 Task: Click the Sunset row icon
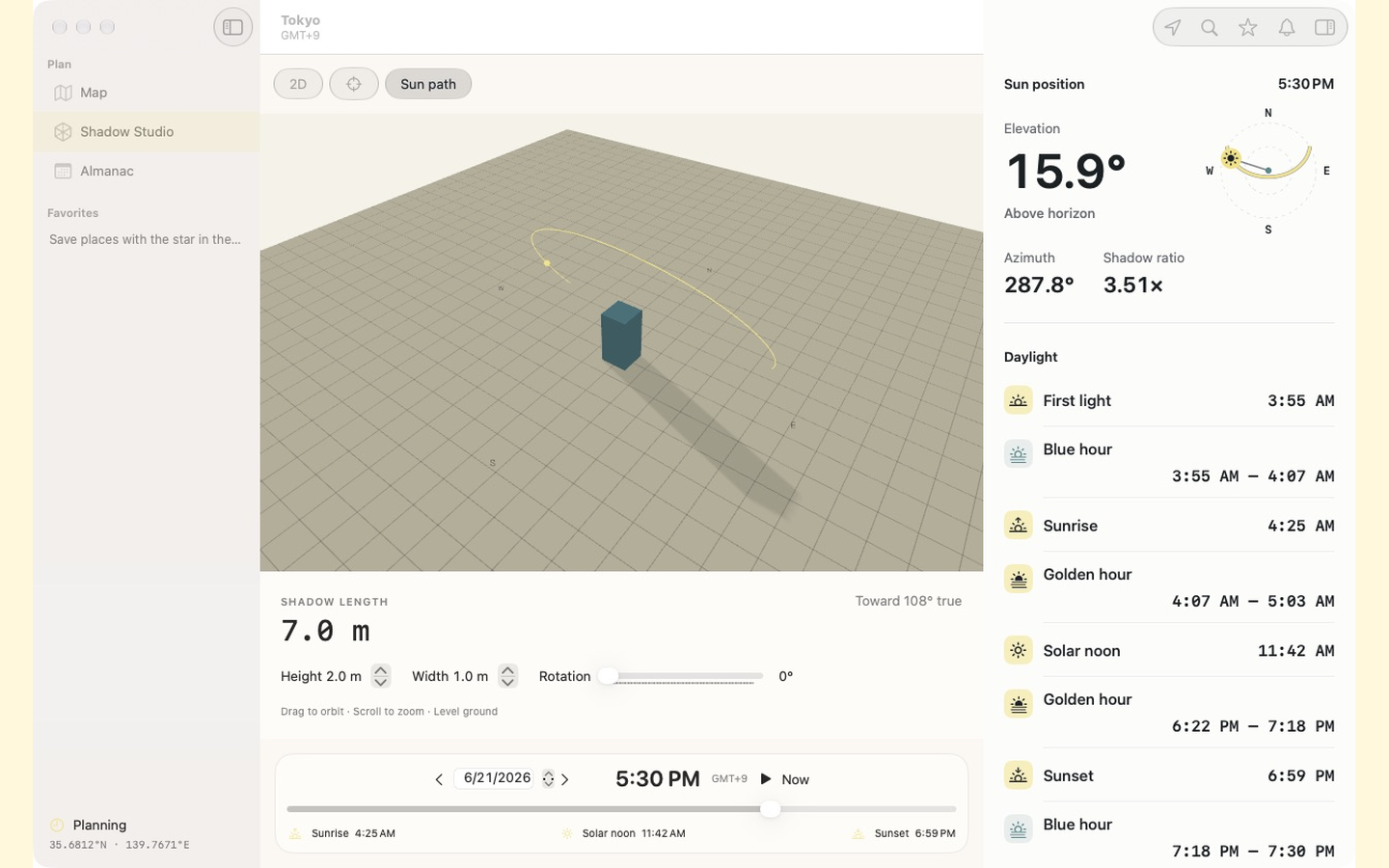(1018, 775)
